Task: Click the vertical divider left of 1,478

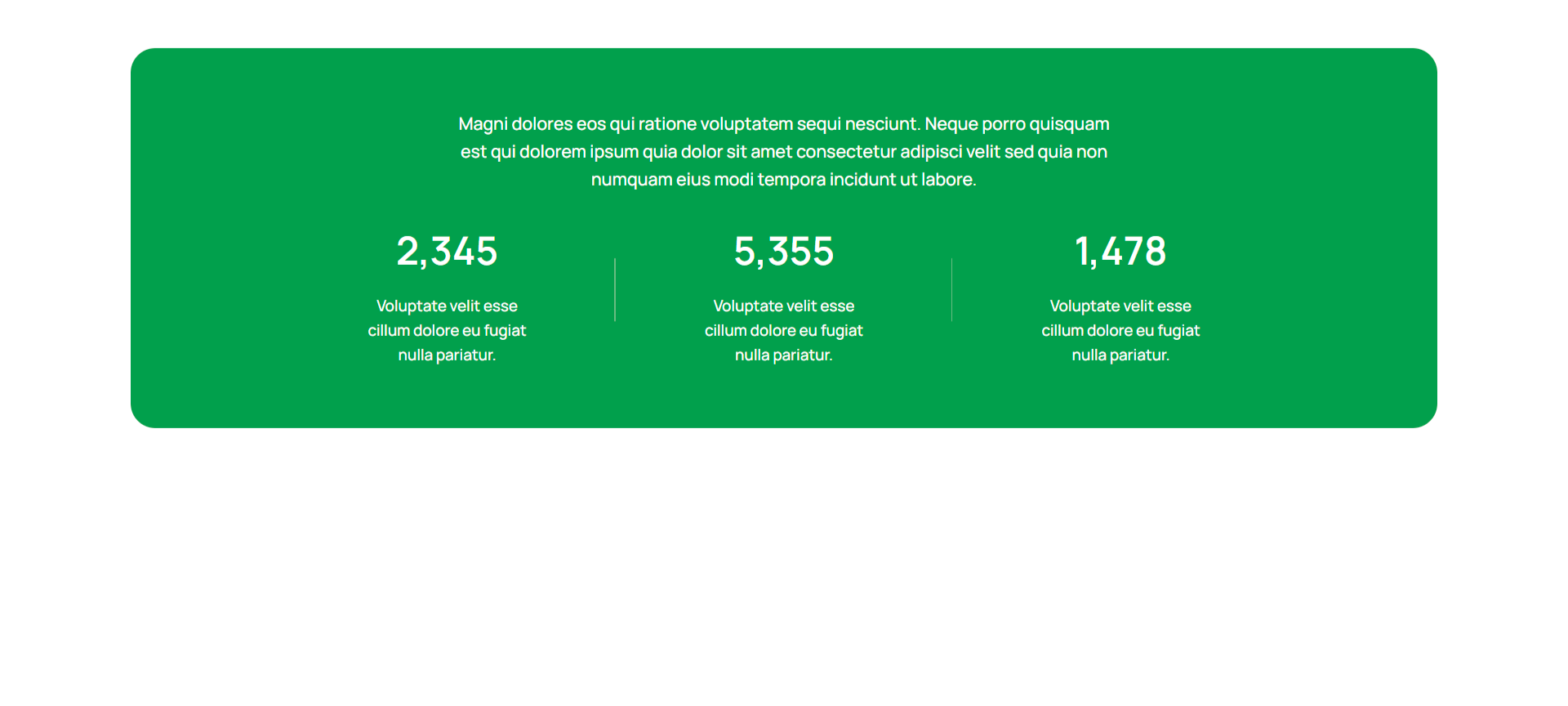Action: [951, 290]
